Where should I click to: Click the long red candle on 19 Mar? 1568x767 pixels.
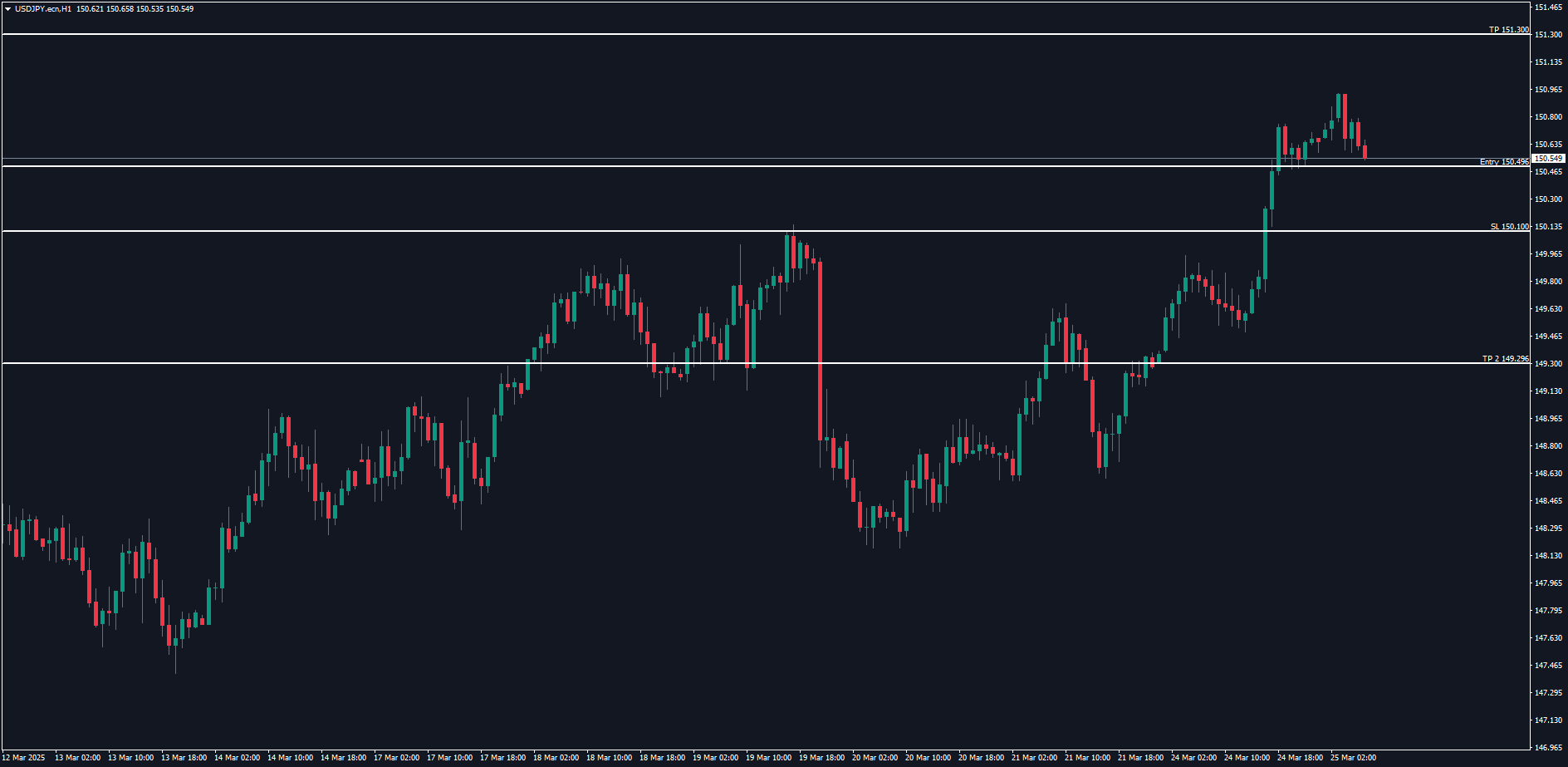pos(821,349)
